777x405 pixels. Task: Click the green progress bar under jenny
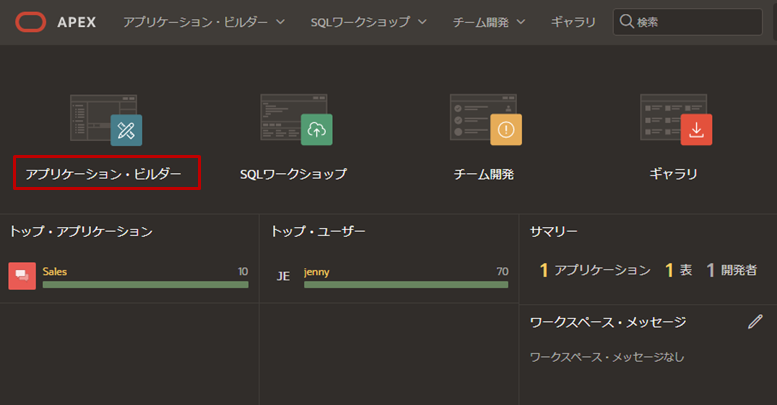point(406,285)
